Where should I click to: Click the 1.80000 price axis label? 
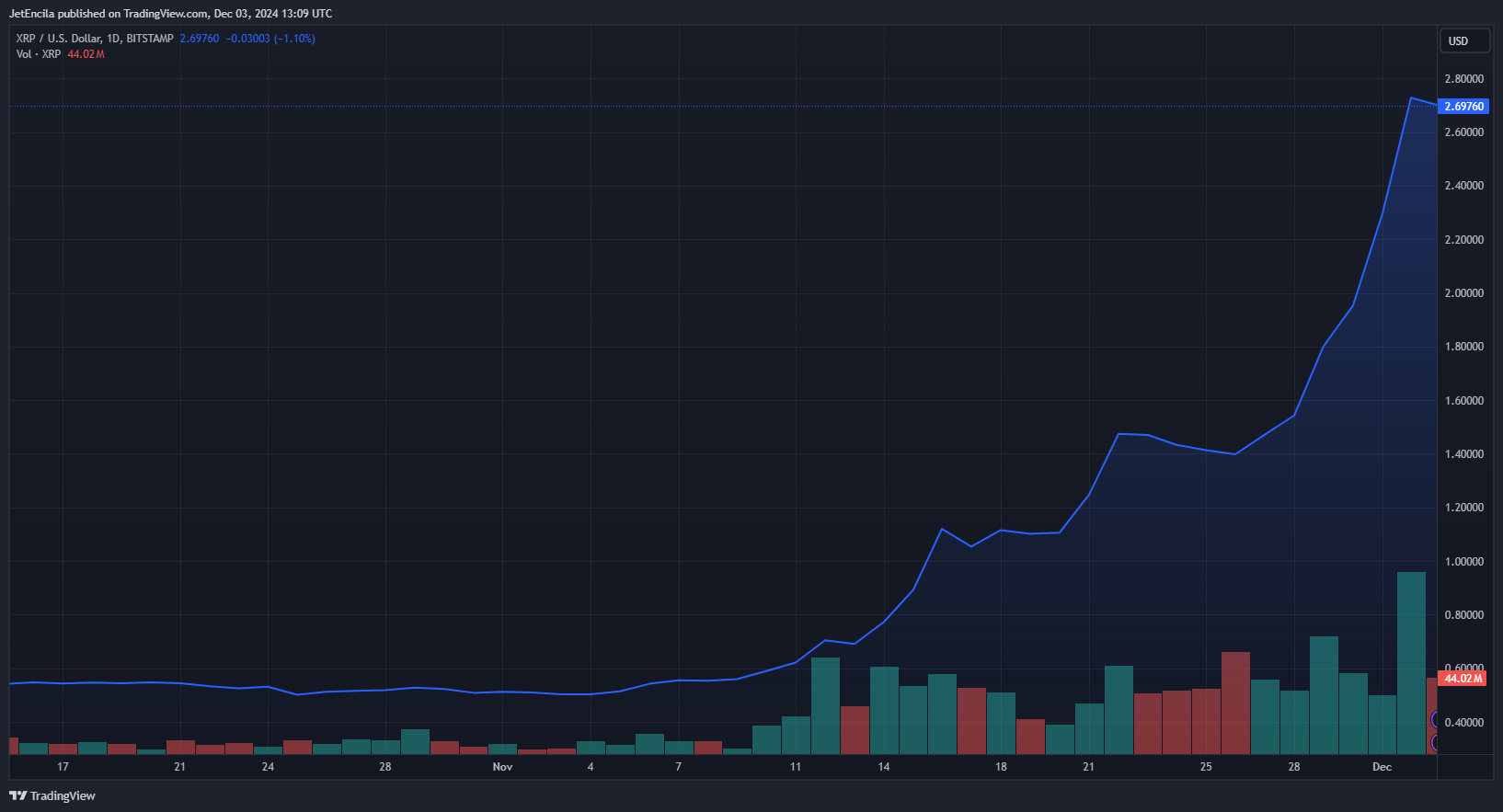[1464, 347]
